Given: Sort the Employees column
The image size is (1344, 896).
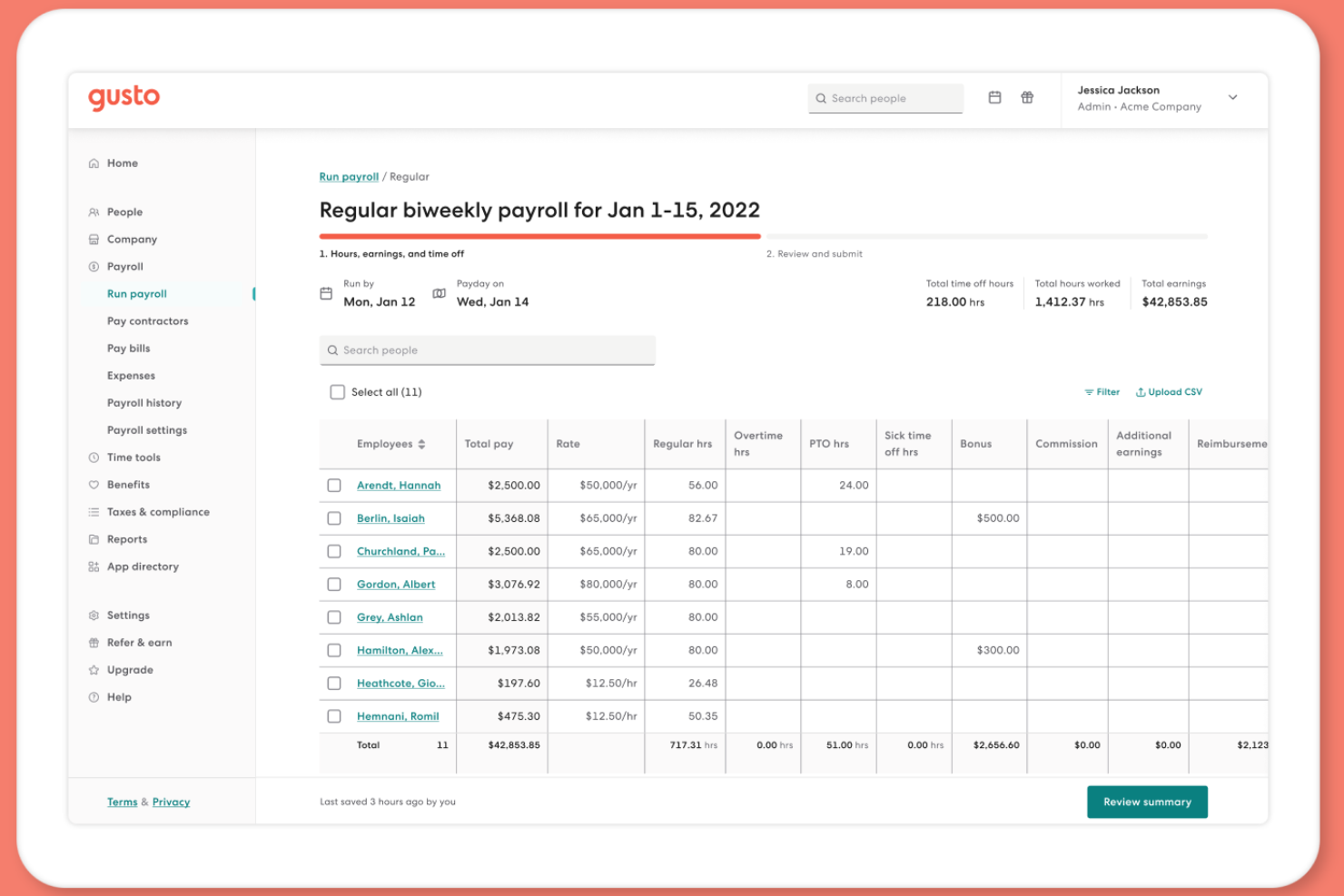Looking at the screenshot, I should coord(421,444).
